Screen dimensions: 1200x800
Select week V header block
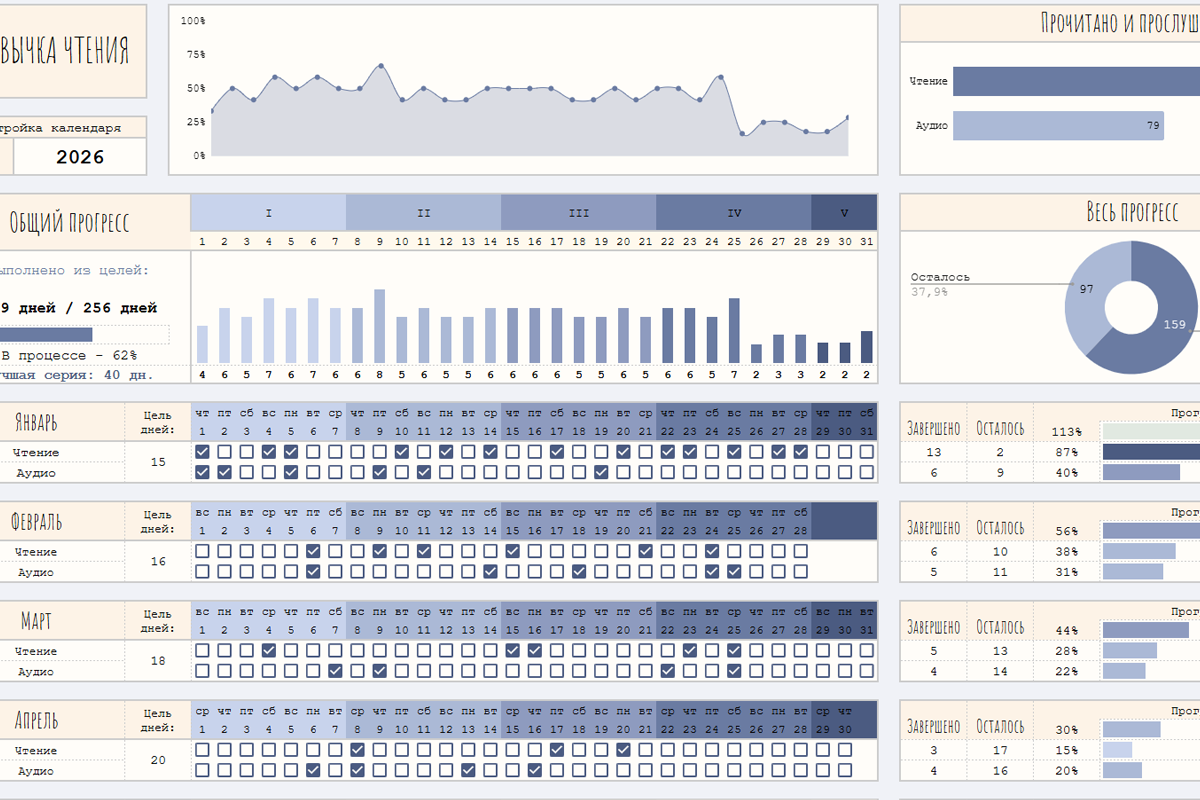click(844, 213)
